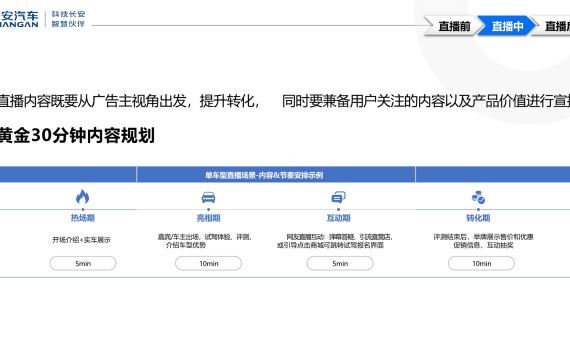The image size is (570, 360).
Task: Click the Changan logo in the header
Action: click(19, 19)
